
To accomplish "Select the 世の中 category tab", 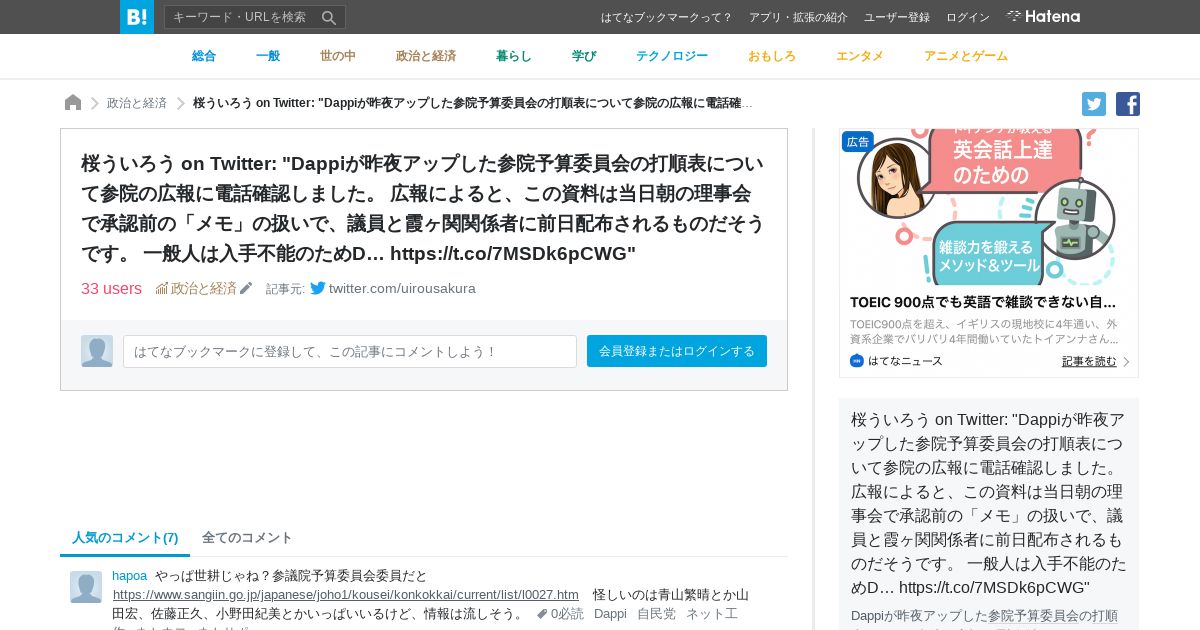I will click(x=338, y=56).
